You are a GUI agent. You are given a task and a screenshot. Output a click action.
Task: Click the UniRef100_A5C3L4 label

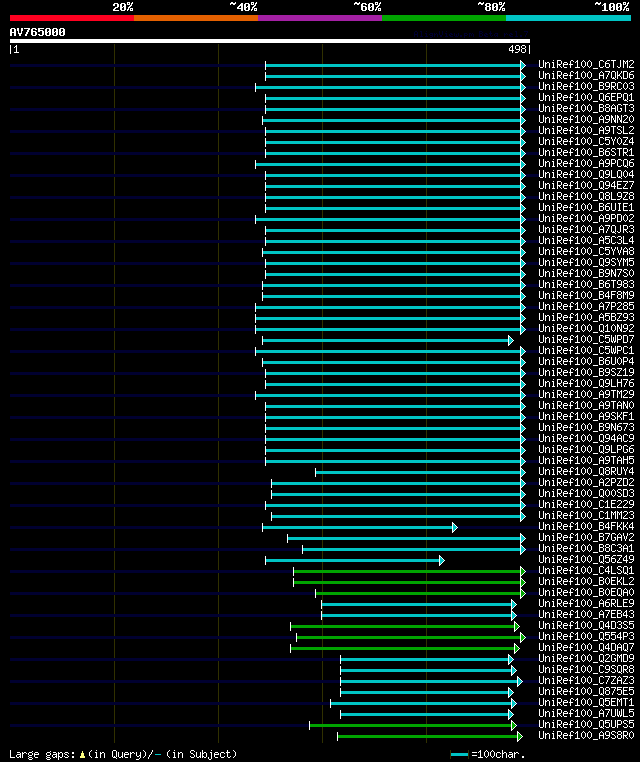pos(586,240)
